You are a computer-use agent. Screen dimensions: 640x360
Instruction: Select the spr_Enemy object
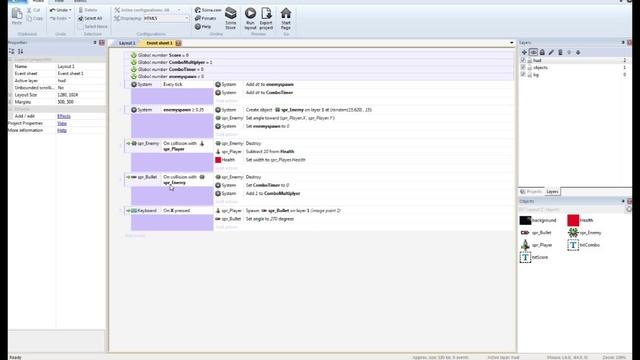tap(584, 233)
